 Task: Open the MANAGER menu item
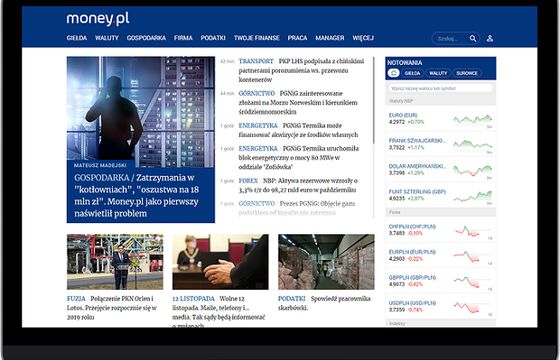pos(330,38)
